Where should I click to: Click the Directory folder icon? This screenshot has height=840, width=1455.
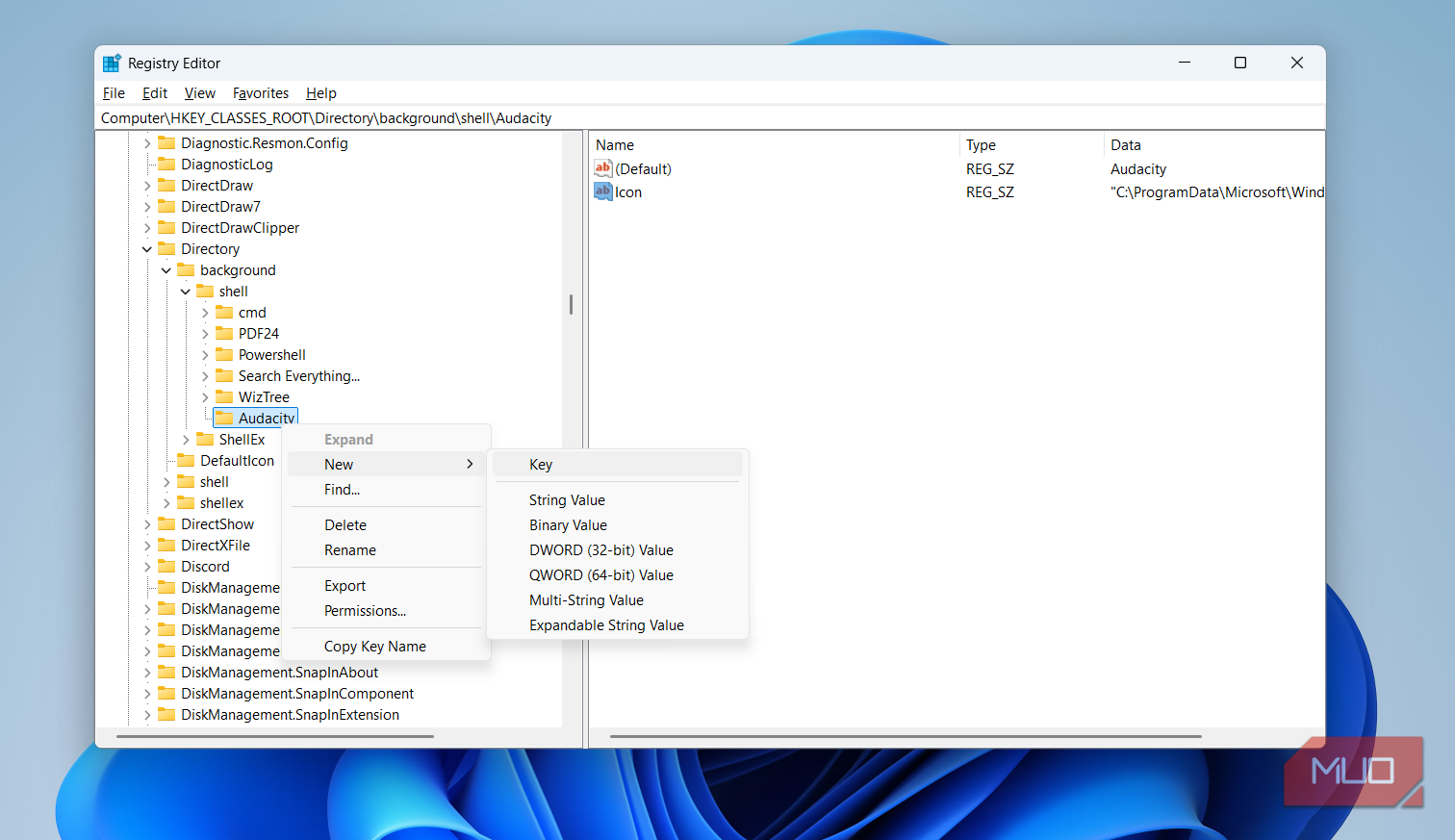[x=166, y=248]
